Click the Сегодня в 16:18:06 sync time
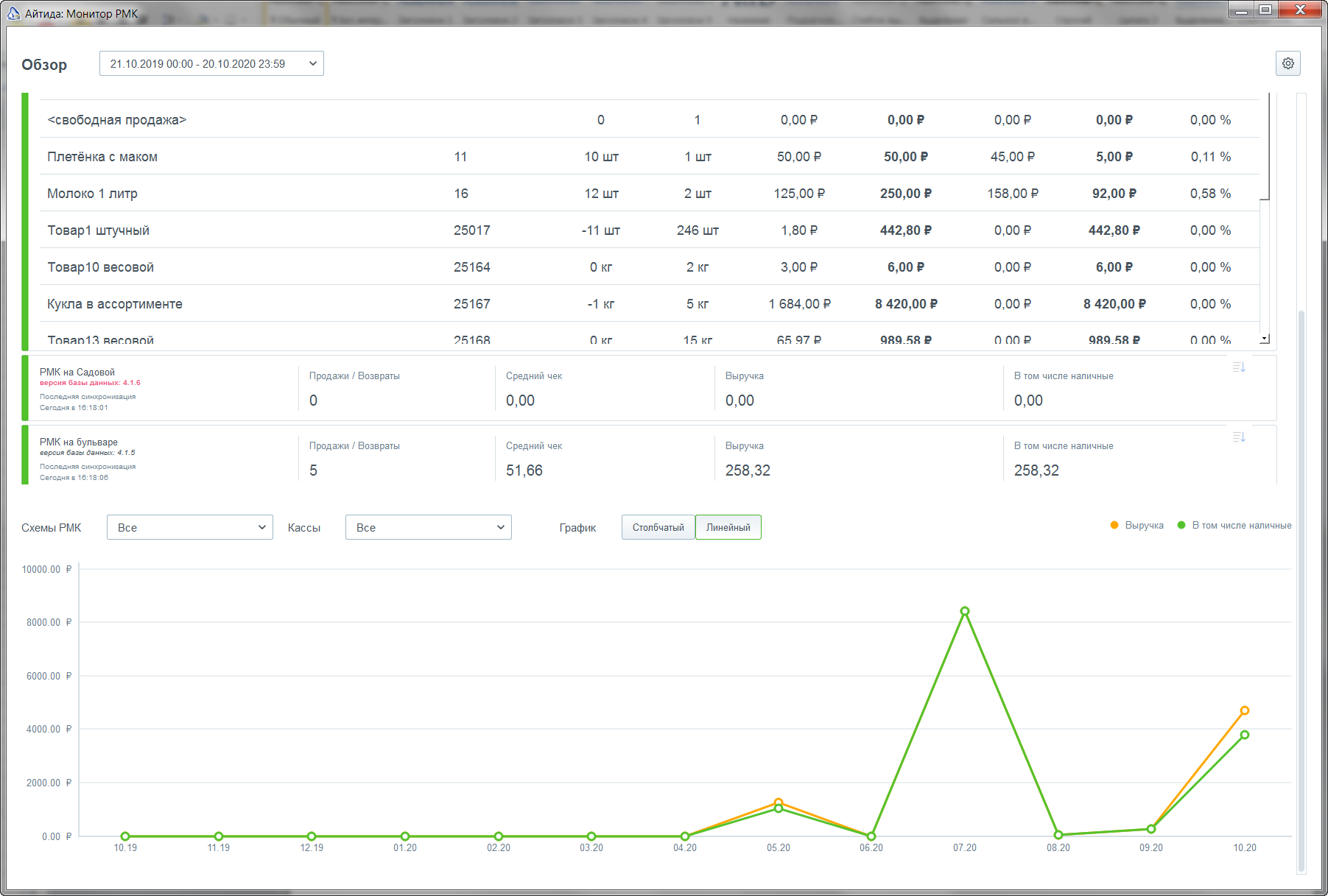Image resolution: width=1328 pixels, height=896 pixels. [74, 478]
